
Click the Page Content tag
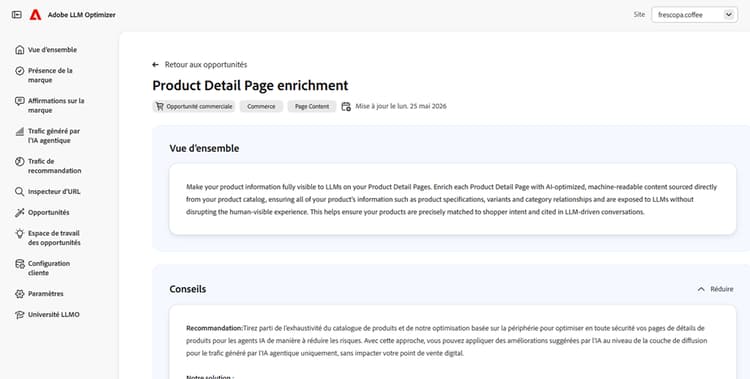312,106
